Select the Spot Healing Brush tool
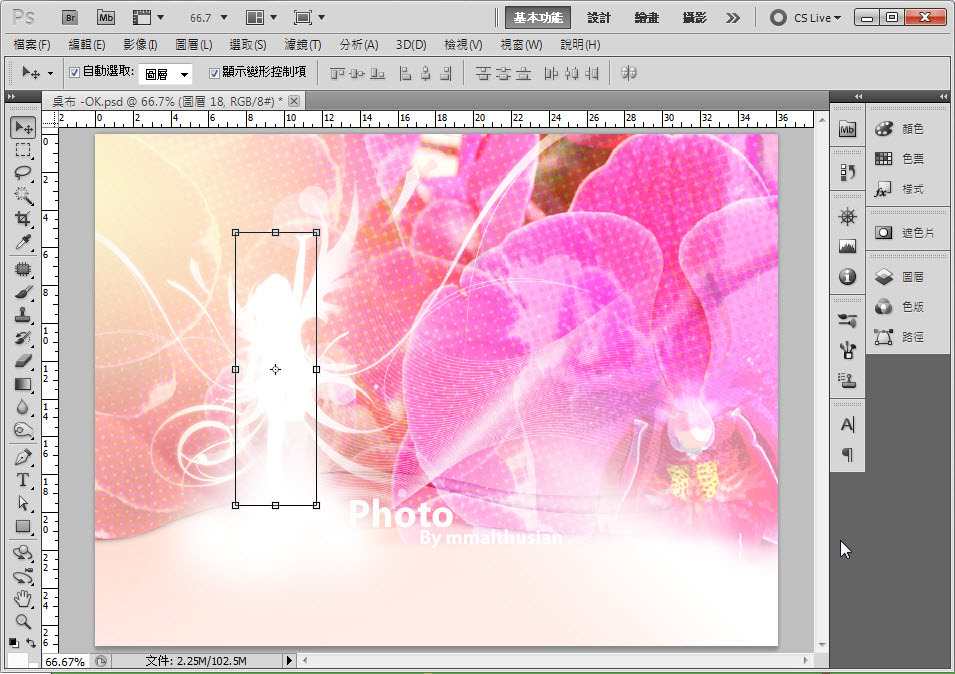The image size is (955, 674). [x=23, y=269]
